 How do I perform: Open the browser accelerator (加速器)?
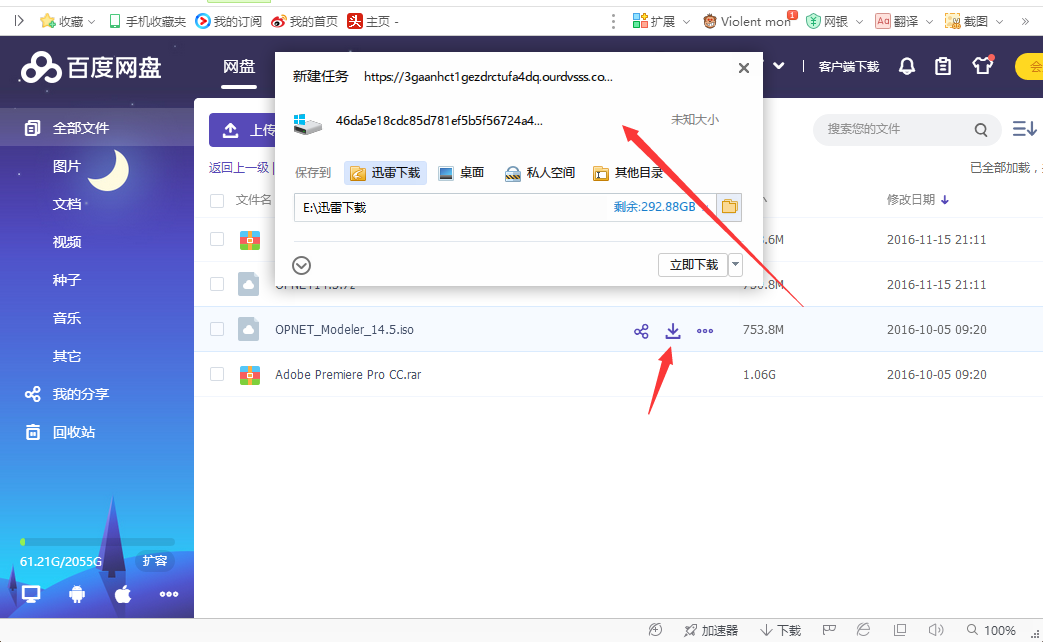coord(711,630)
